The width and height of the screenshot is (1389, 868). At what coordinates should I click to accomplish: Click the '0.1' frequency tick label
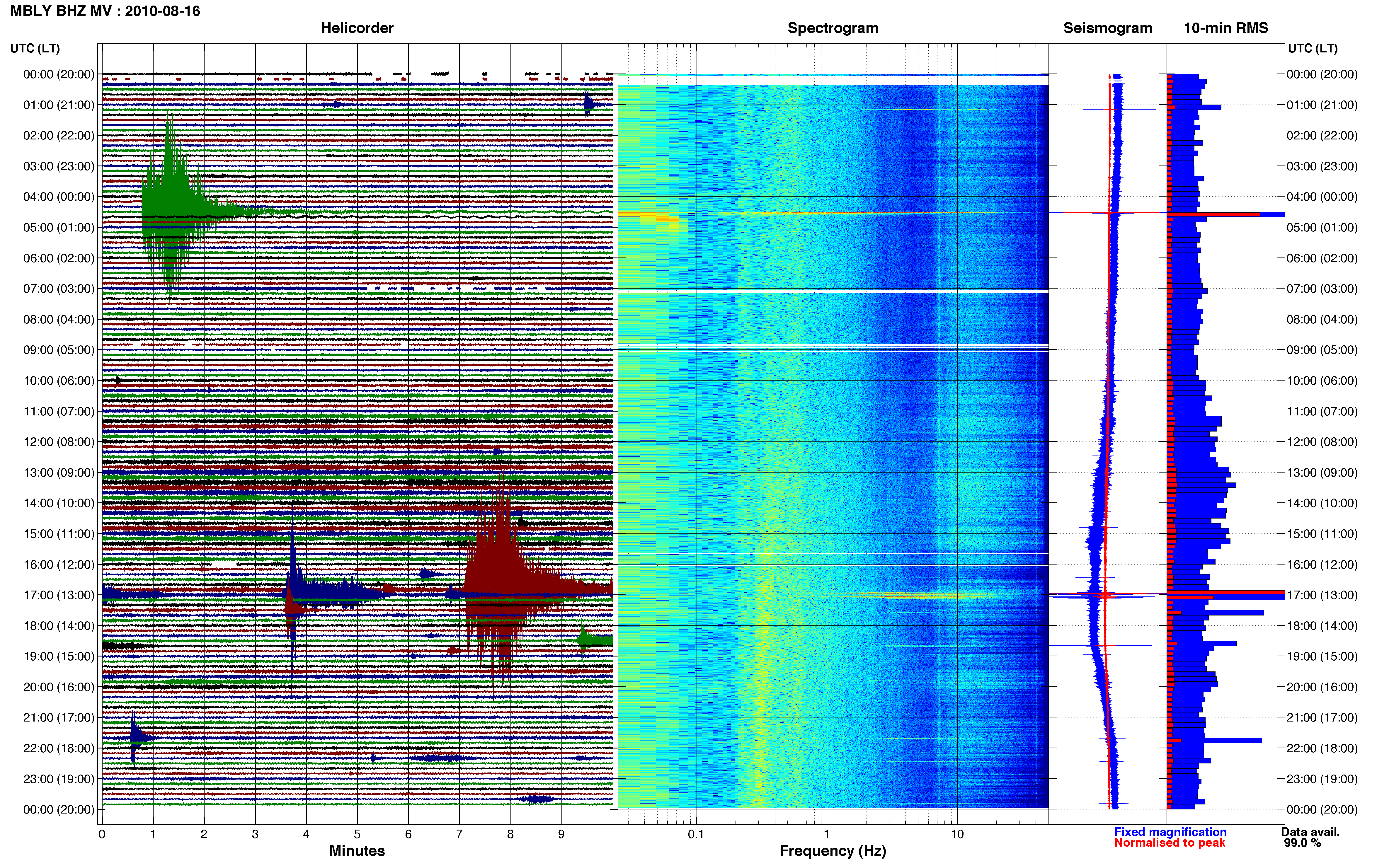click(696, 834)
